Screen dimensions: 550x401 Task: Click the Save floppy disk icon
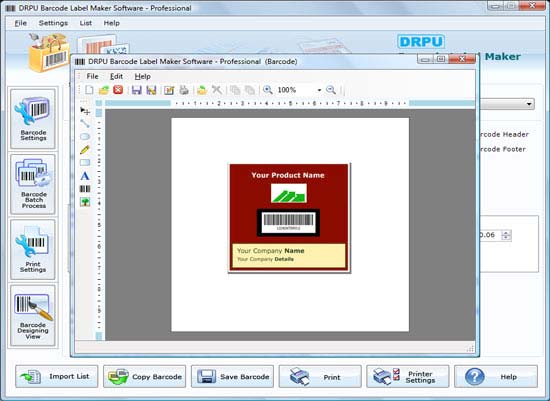137,90
